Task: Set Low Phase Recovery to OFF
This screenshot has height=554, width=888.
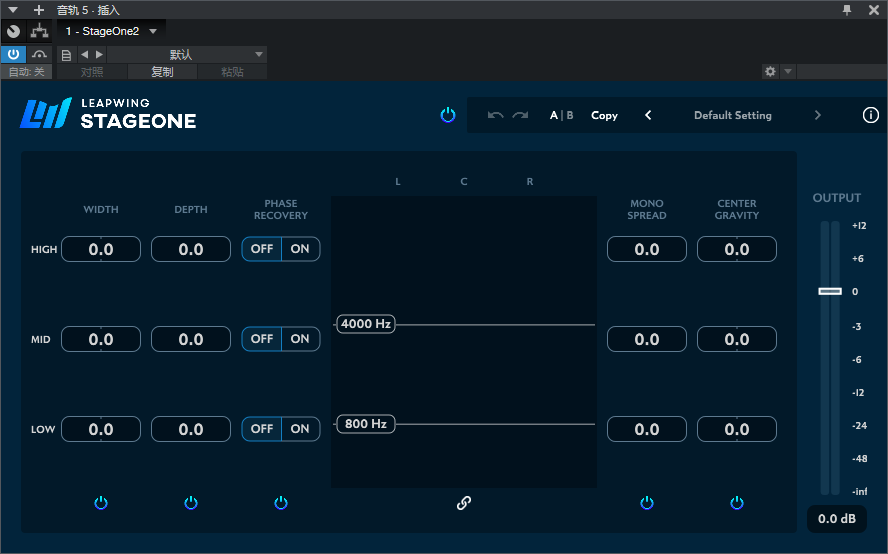Action: tap(262, 429)
